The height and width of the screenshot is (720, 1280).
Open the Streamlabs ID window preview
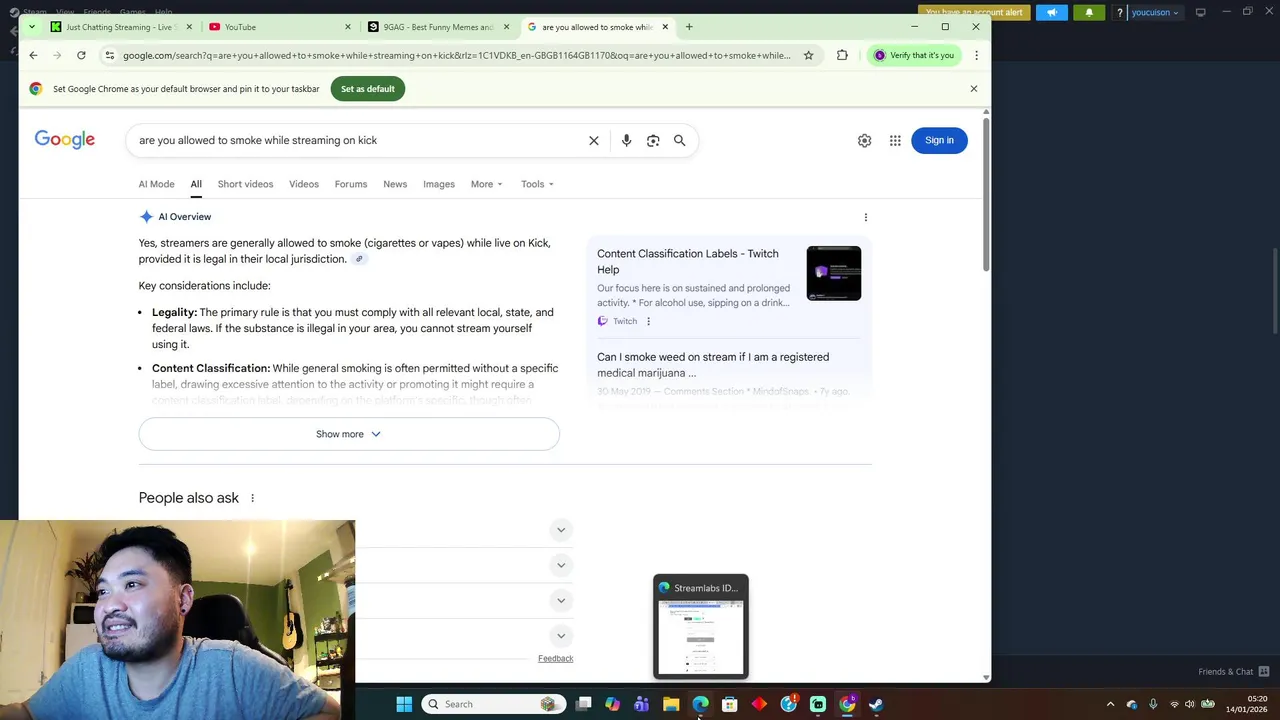pos(700,626)
